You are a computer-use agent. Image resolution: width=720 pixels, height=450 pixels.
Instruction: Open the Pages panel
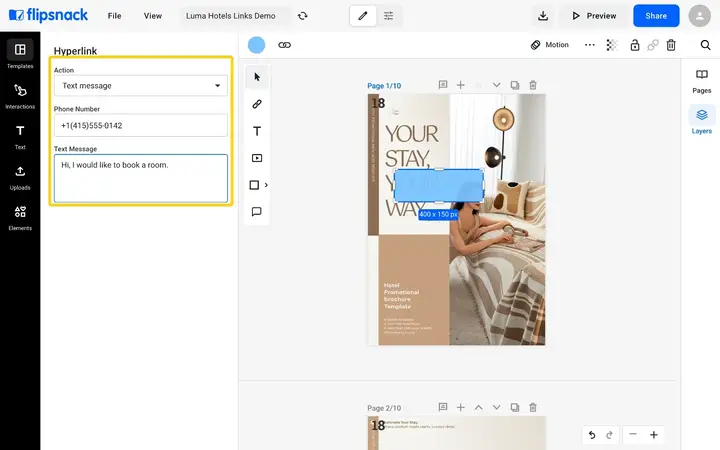click(x=702, y=81)
